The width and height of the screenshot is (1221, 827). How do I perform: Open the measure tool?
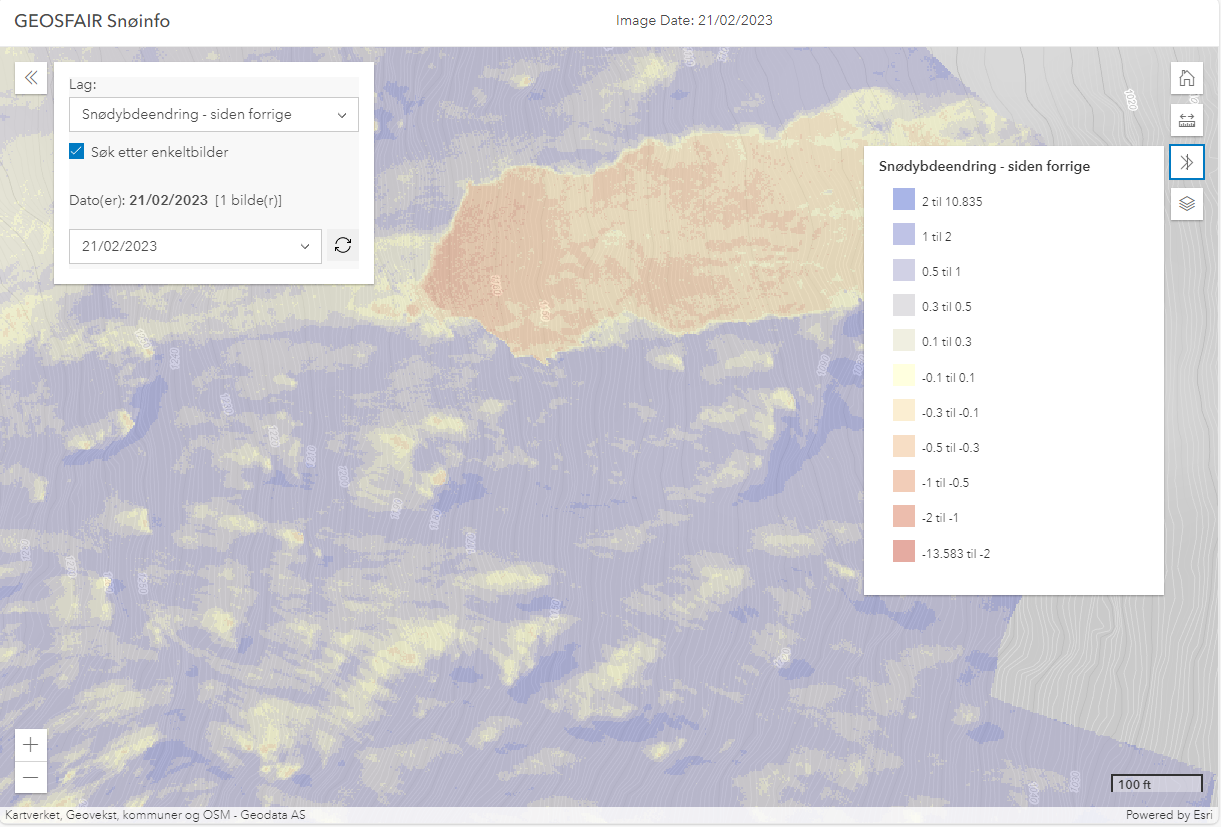click(1187, 120)
